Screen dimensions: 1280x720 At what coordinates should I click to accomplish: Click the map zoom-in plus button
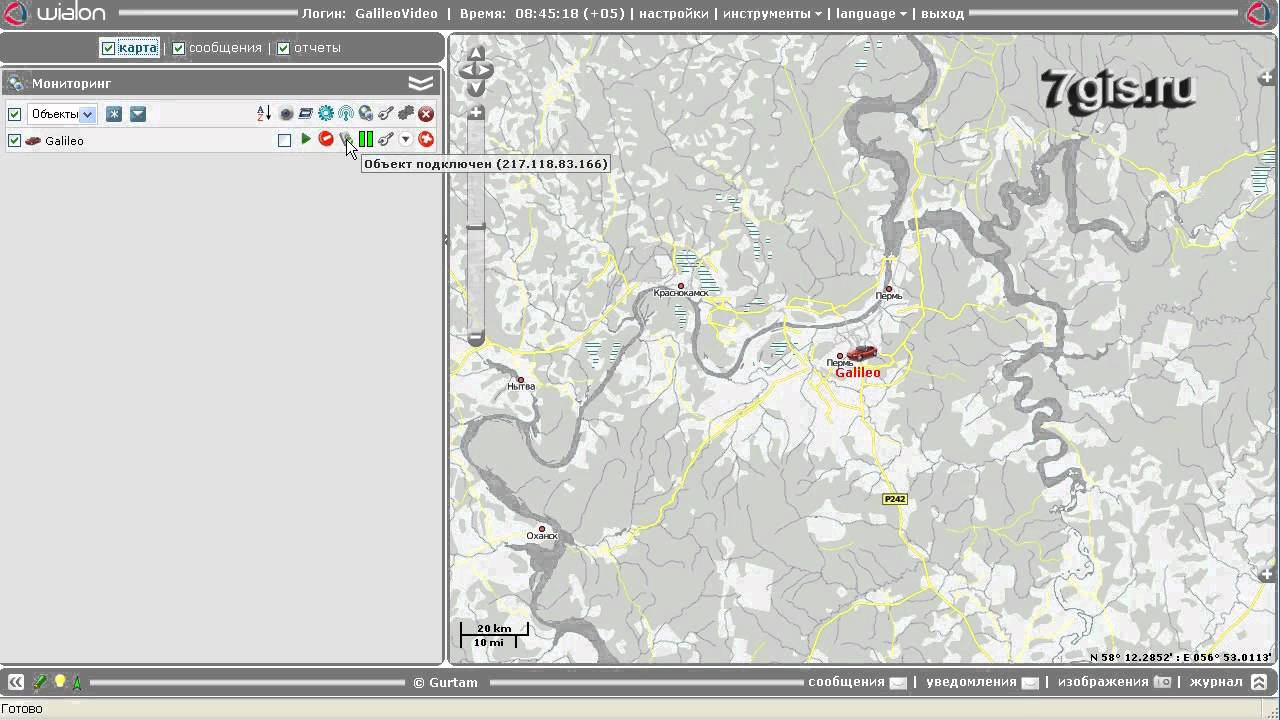(476, 113)
